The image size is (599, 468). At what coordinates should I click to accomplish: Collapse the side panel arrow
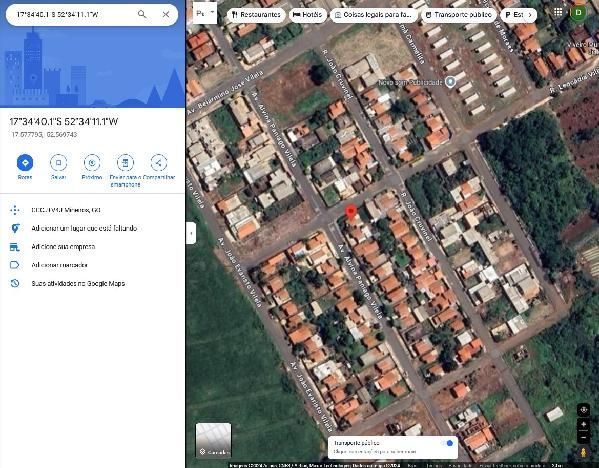pos(191,233)
